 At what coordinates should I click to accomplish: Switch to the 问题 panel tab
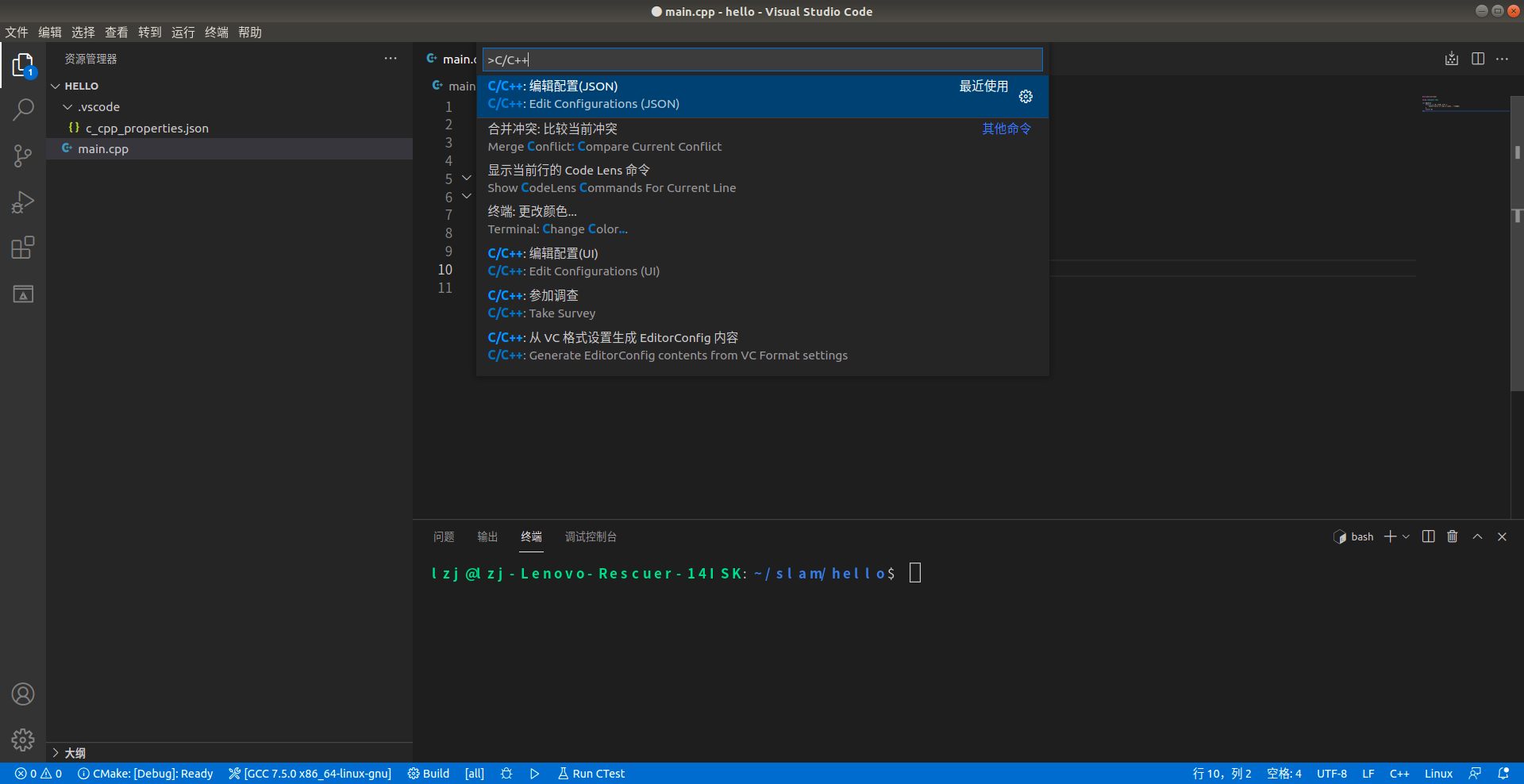pyautogui.click(x=444, y=537)
